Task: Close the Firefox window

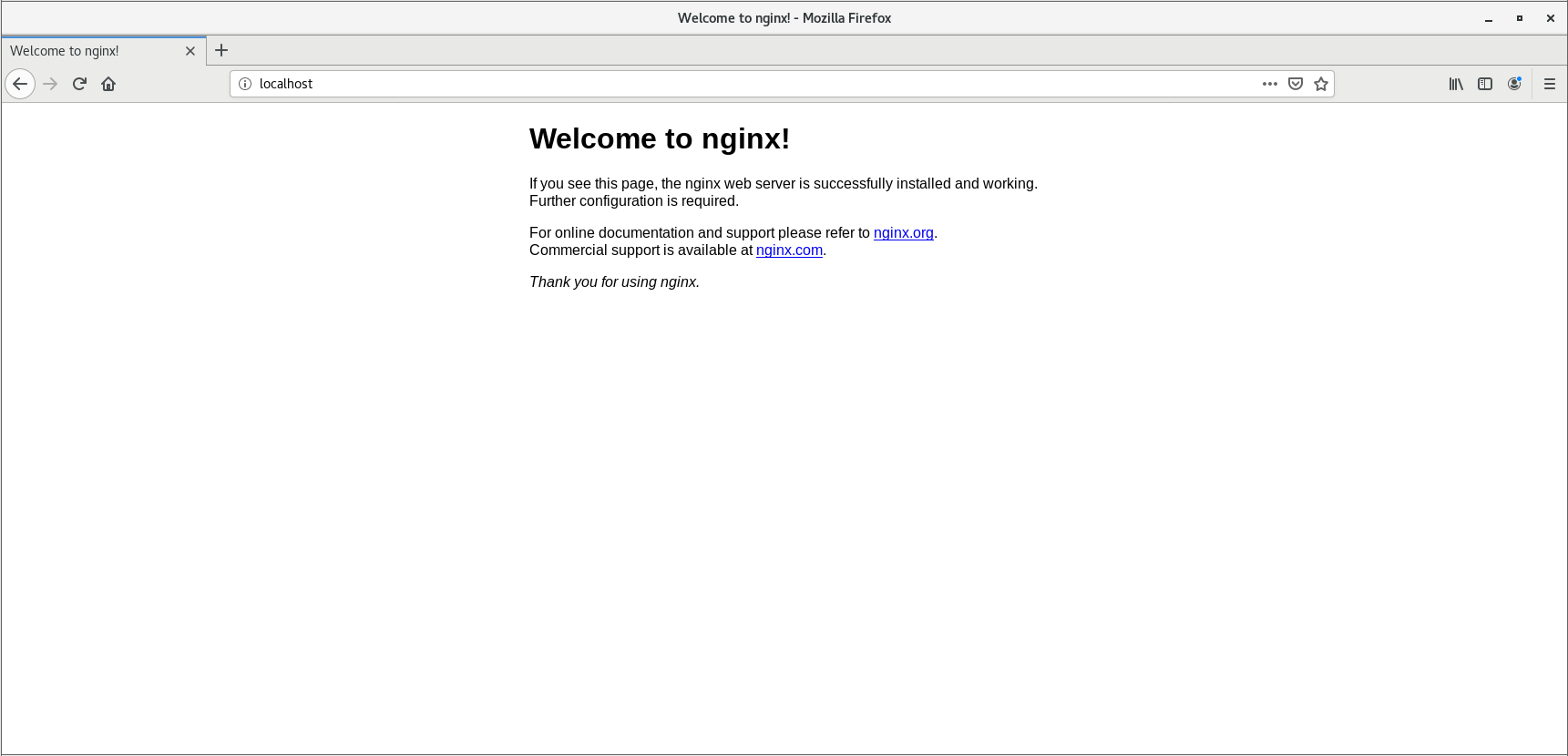Action: (x=1551, y=18)
